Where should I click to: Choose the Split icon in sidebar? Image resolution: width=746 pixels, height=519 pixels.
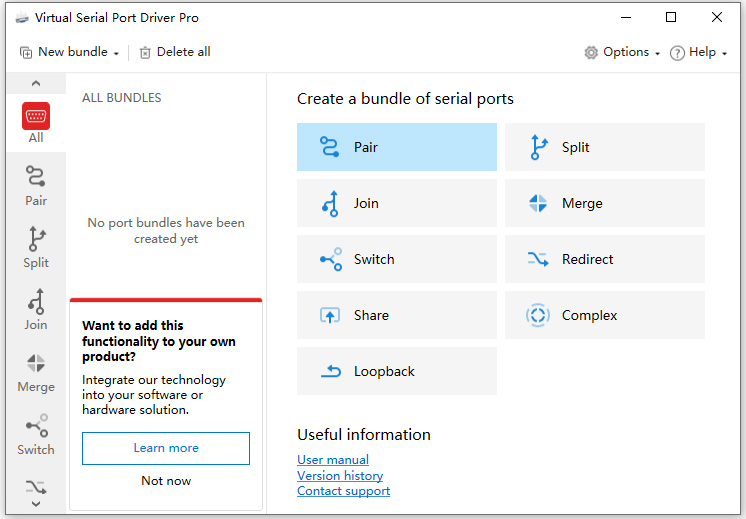tap(36, 248)
